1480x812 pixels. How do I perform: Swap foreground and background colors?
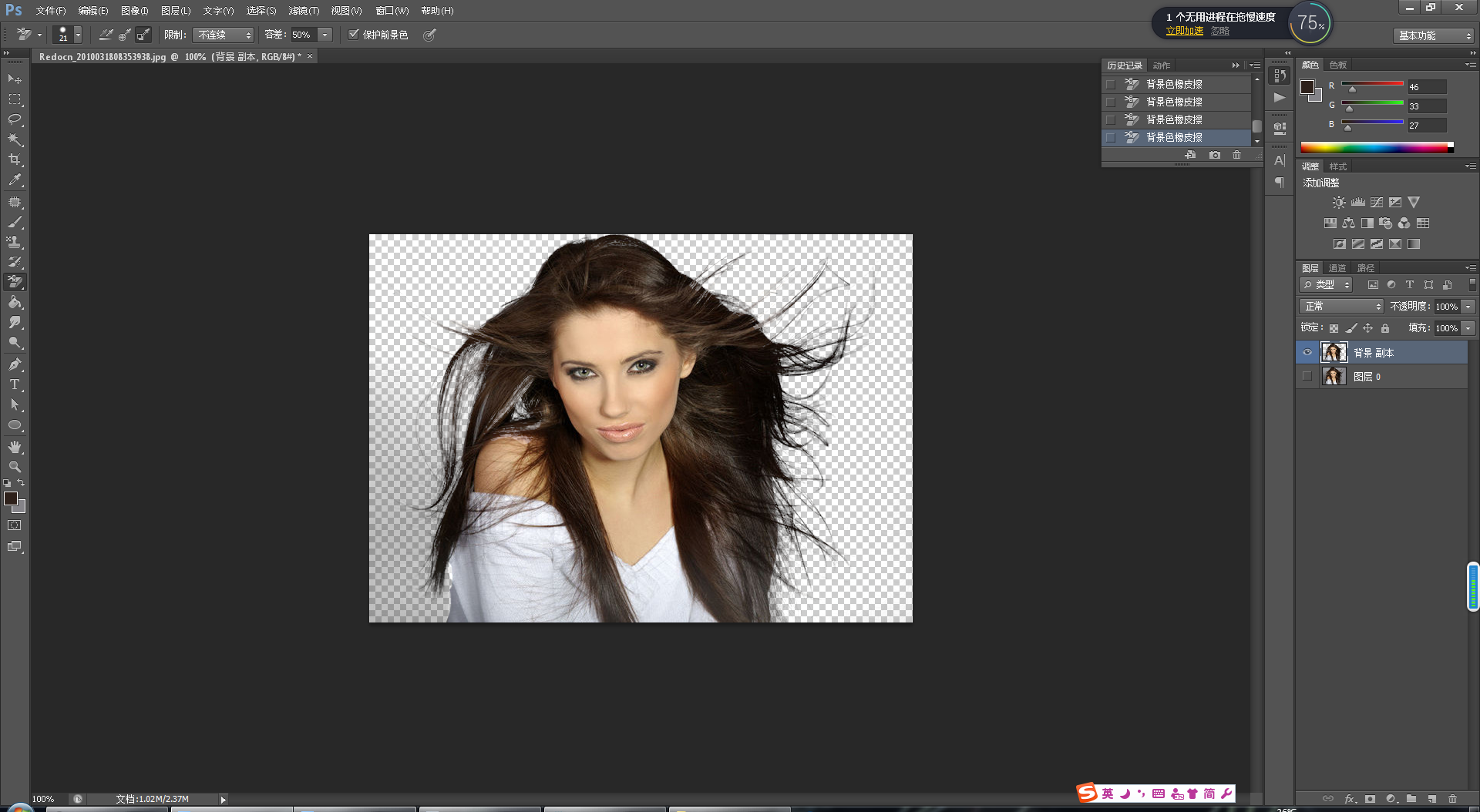pos(22,483)
